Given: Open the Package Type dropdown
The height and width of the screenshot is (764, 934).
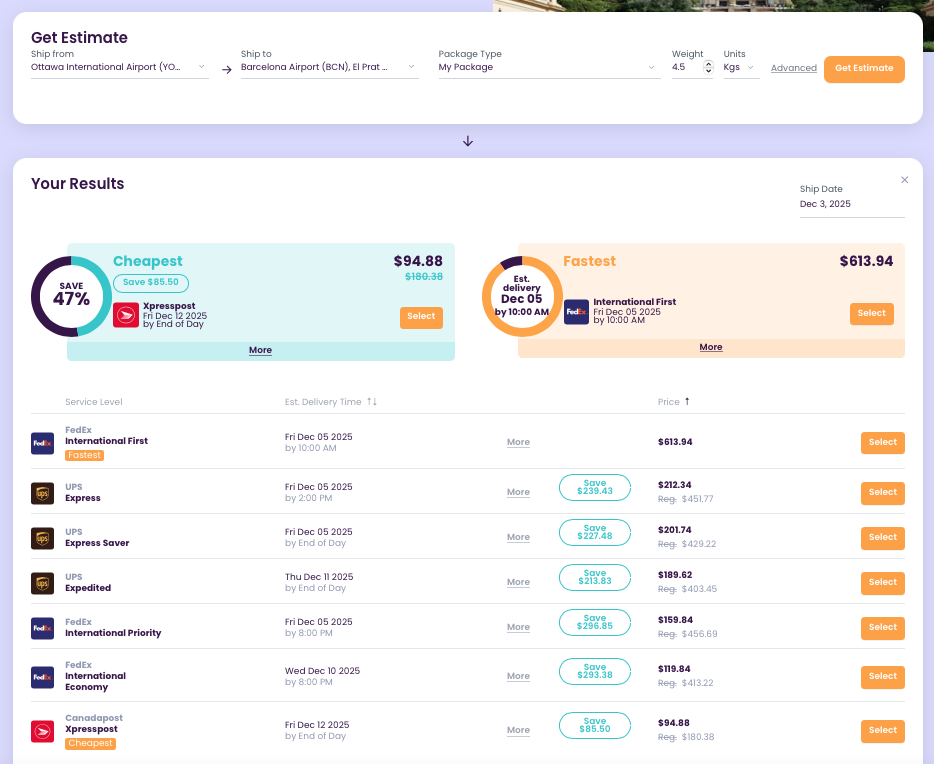Looking at the screenshot, I should pyautogui.click(x=547, y=67).
